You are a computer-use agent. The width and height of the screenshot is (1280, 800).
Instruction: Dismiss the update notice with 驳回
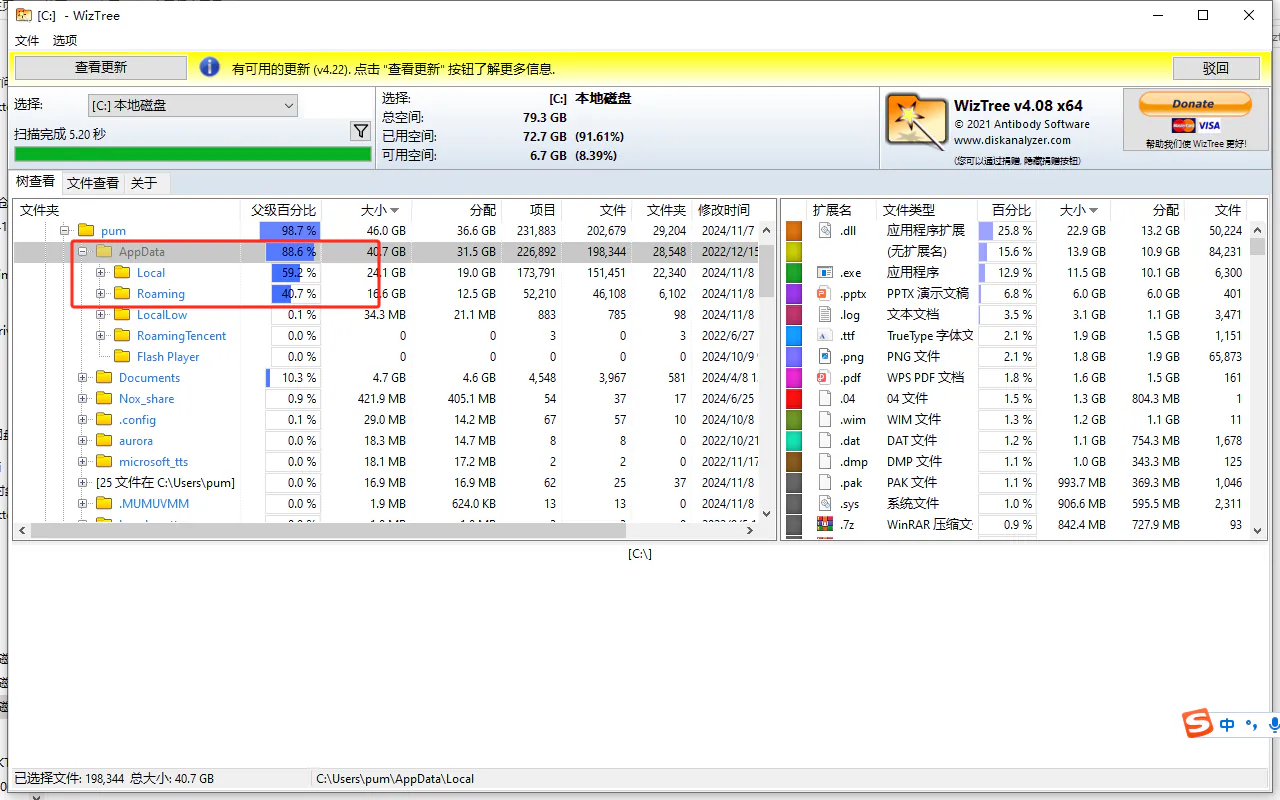1215,68
